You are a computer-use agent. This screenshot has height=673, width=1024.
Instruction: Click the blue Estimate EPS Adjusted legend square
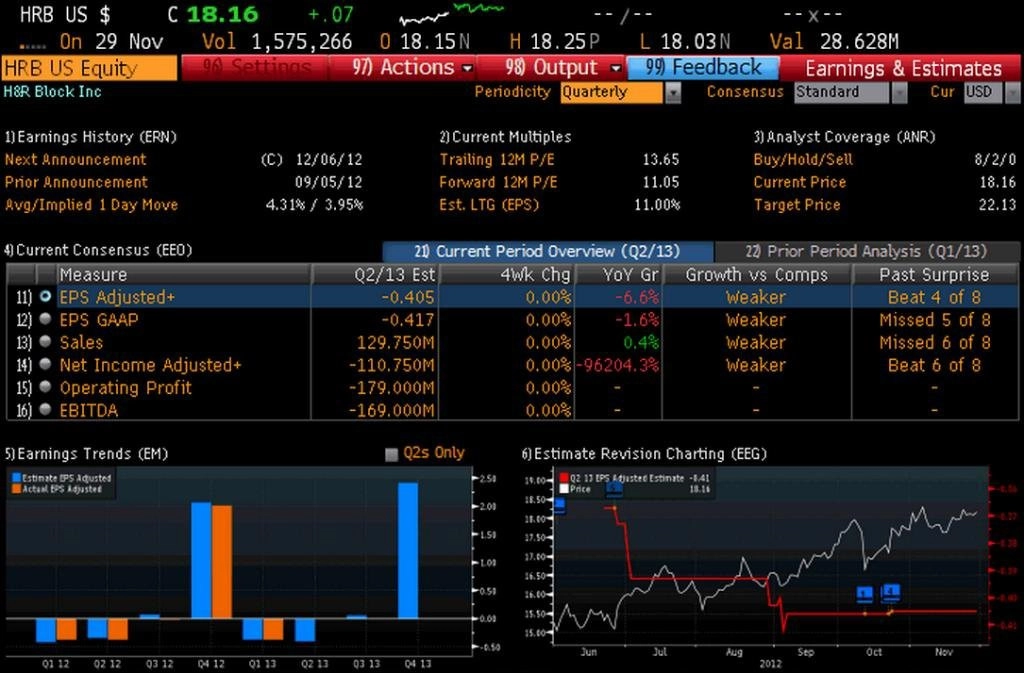(16, 478)
